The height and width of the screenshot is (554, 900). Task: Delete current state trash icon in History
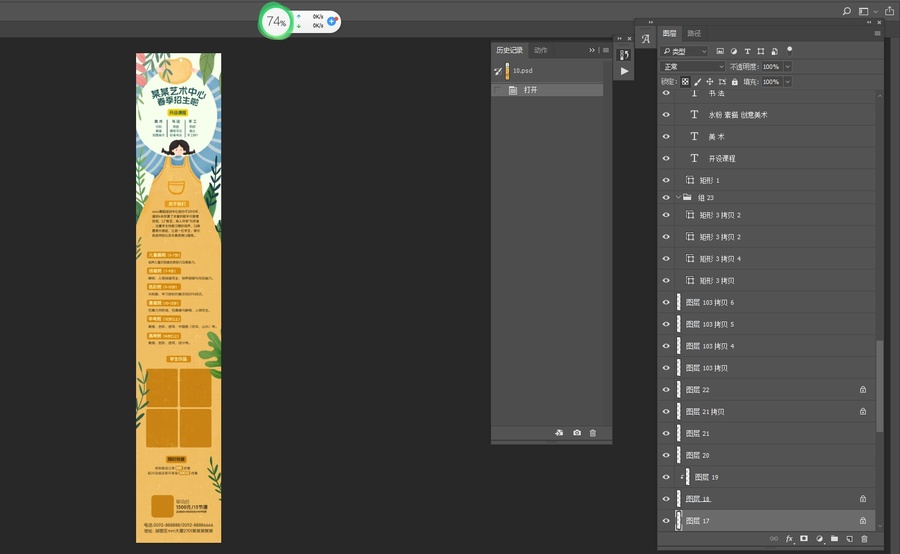click(593, 433)
